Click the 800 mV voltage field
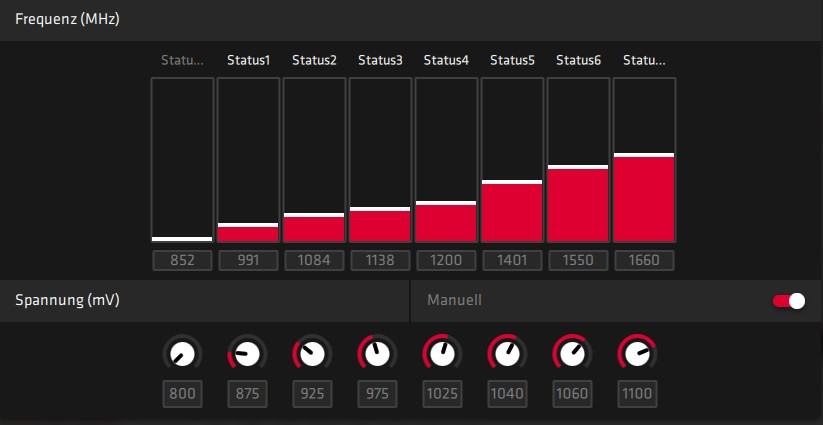823x425 pixels. point(182,394)
